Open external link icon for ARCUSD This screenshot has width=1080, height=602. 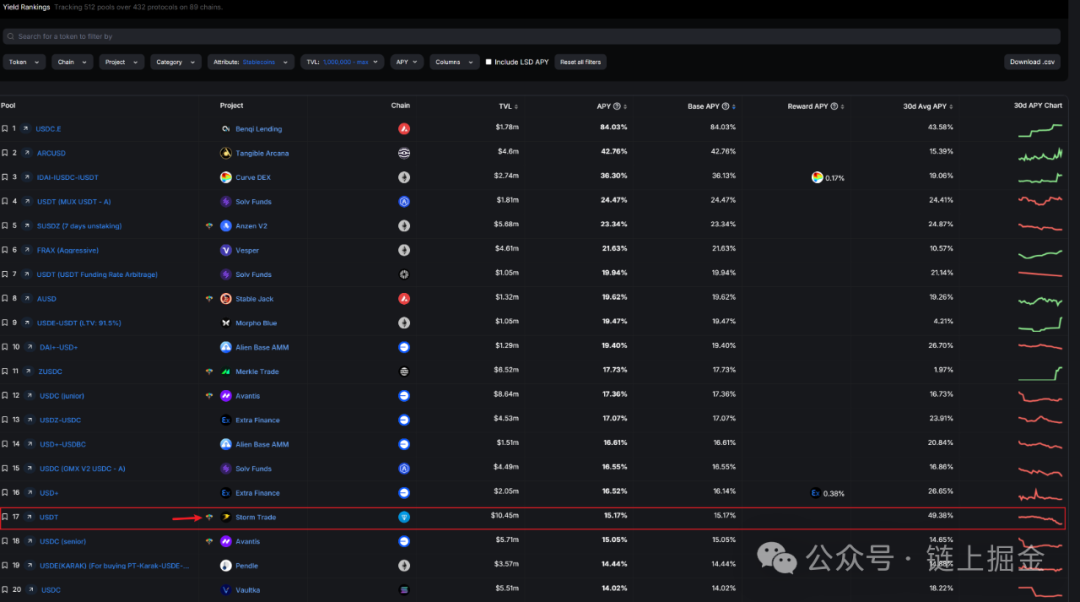[27, 153]
